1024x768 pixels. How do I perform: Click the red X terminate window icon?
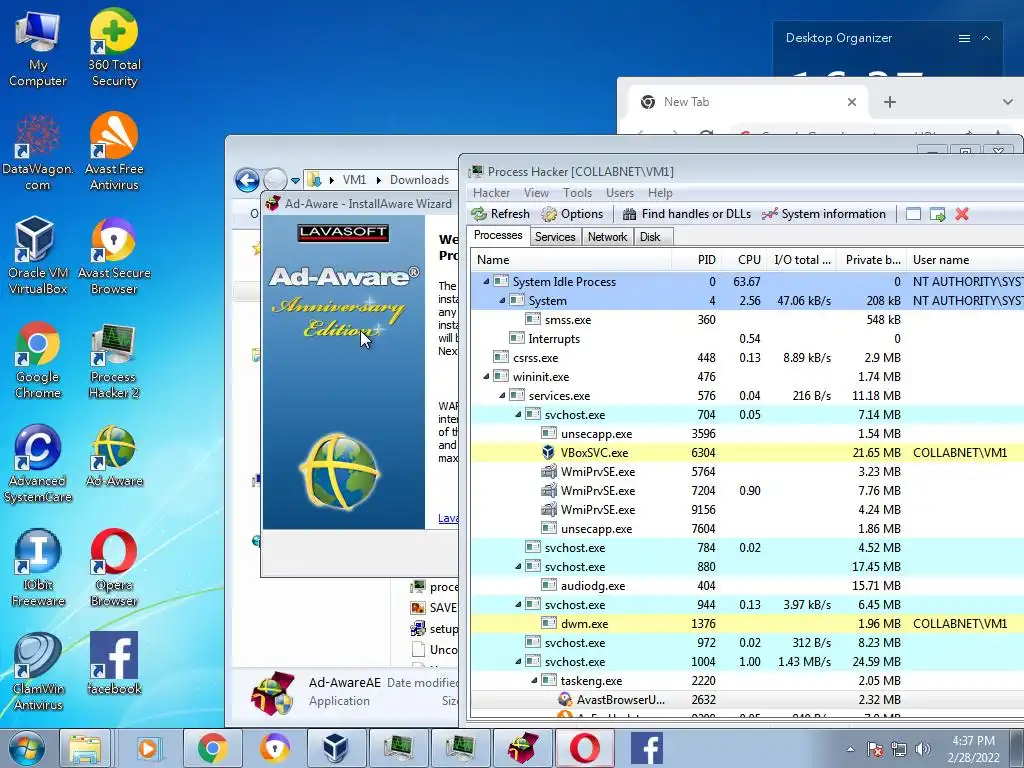coord(961,214)
